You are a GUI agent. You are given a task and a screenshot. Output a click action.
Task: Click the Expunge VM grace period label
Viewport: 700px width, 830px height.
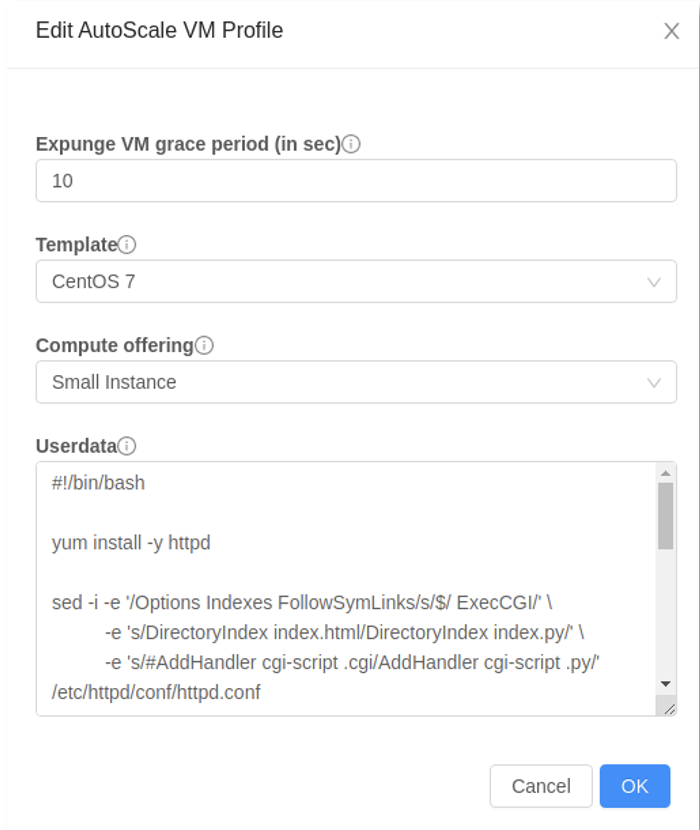(x=189, y=144)
